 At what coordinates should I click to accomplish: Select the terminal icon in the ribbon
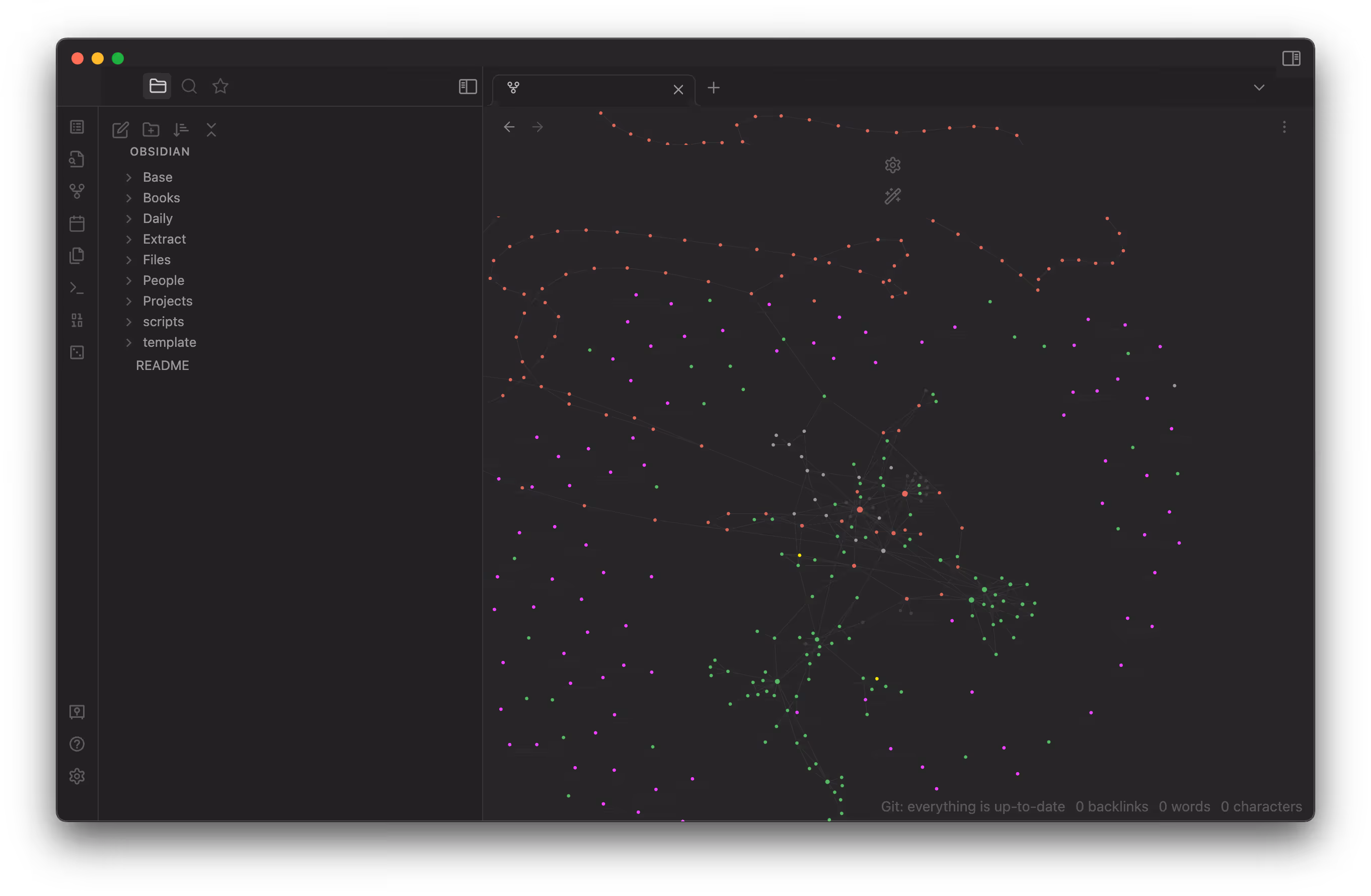77,287
